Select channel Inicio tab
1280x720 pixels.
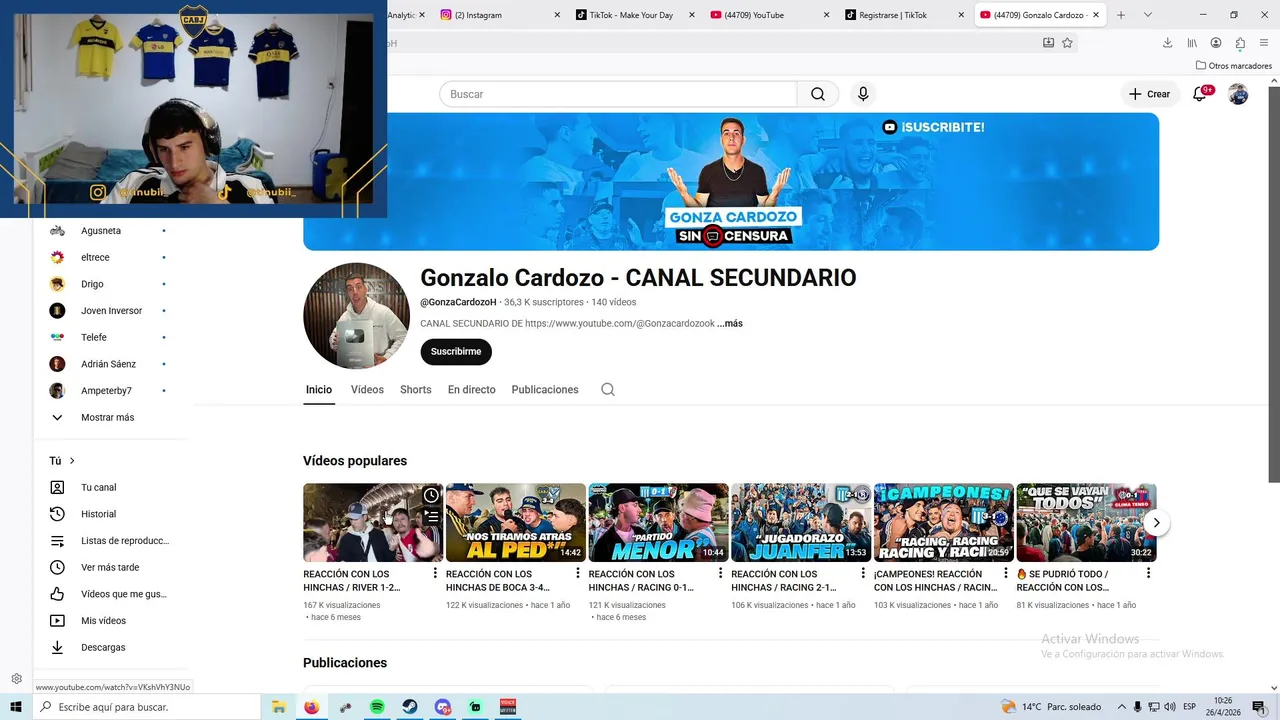pos(319,390)
